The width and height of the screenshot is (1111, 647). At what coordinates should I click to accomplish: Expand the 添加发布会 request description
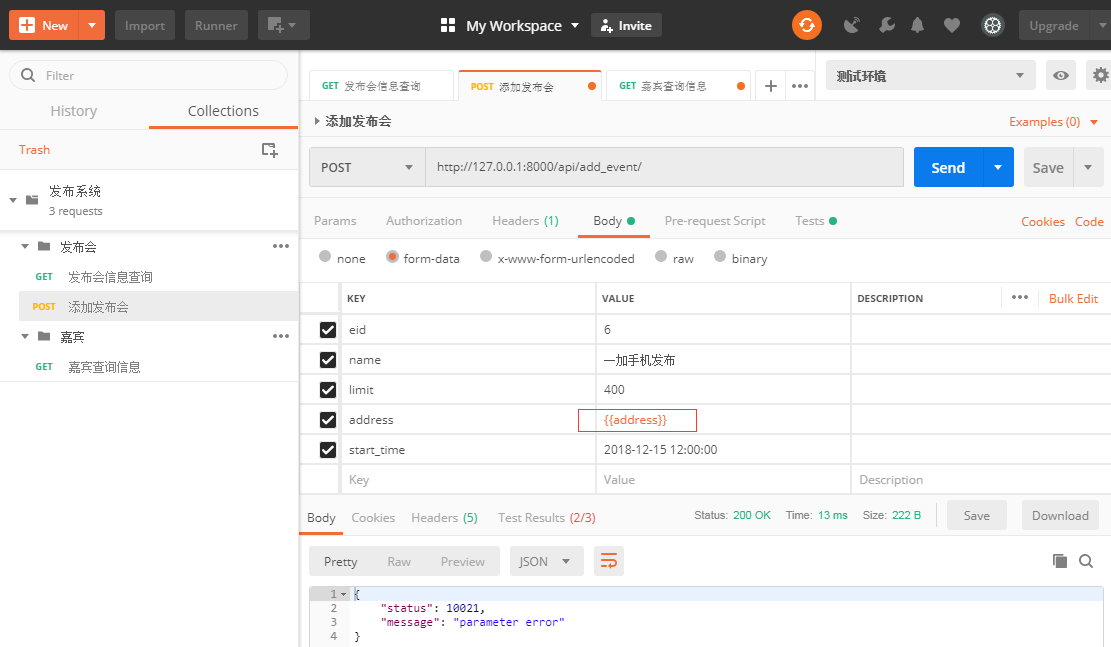pos(317,121)
